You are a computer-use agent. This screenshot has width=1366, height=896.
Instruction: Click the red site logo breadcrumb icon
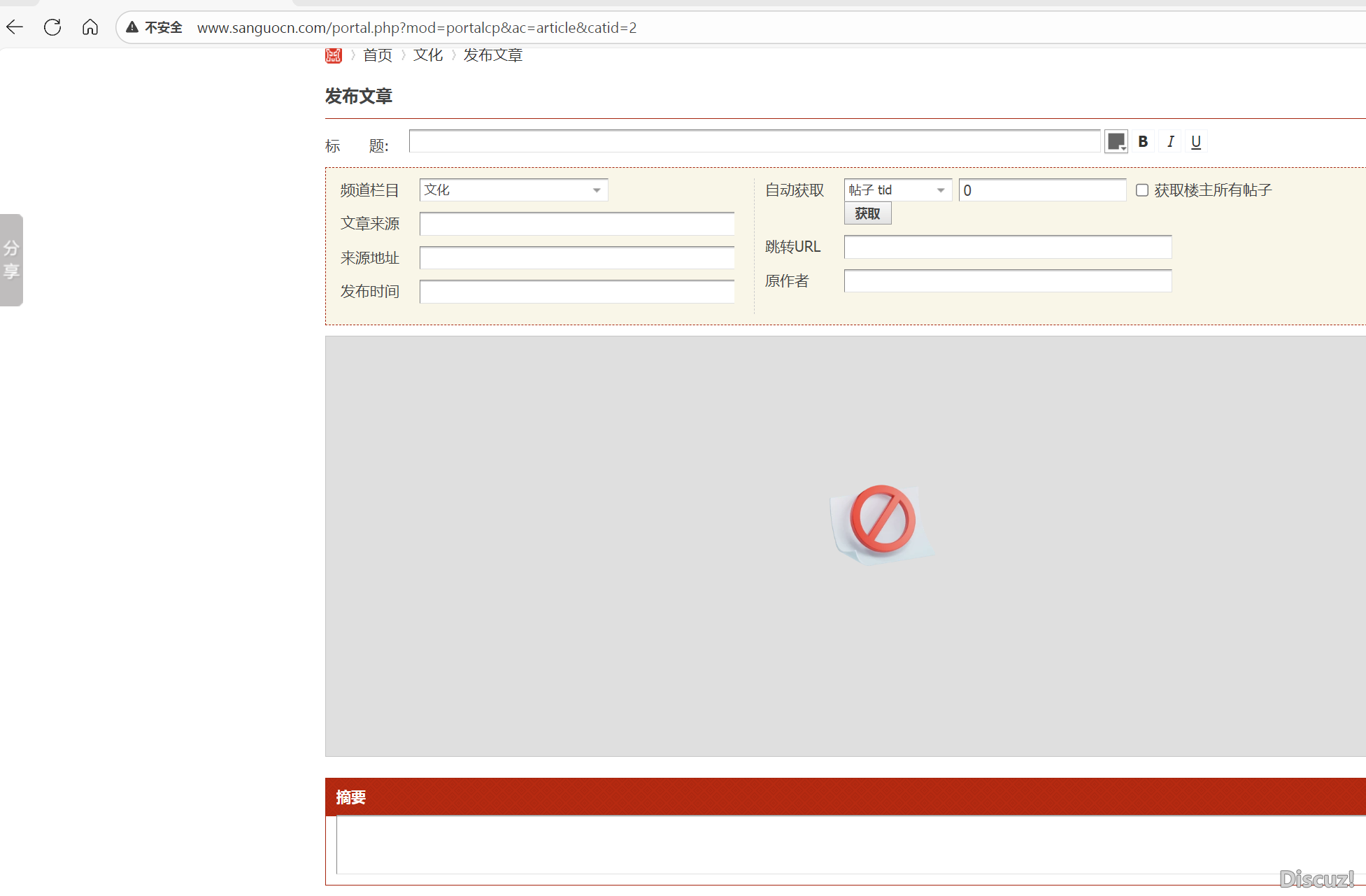(x=334, y=55)
